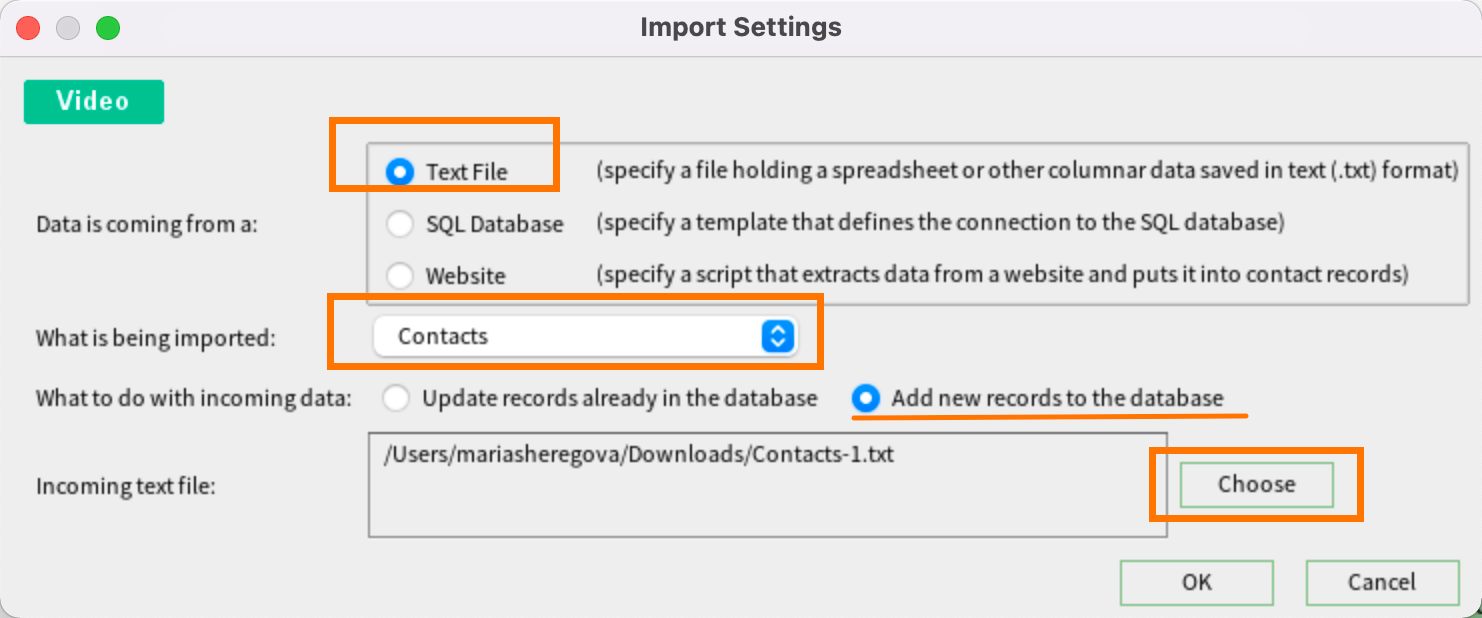Open the green Video help button
This screenshot has height=618, width=1482.
pos(93,101)
